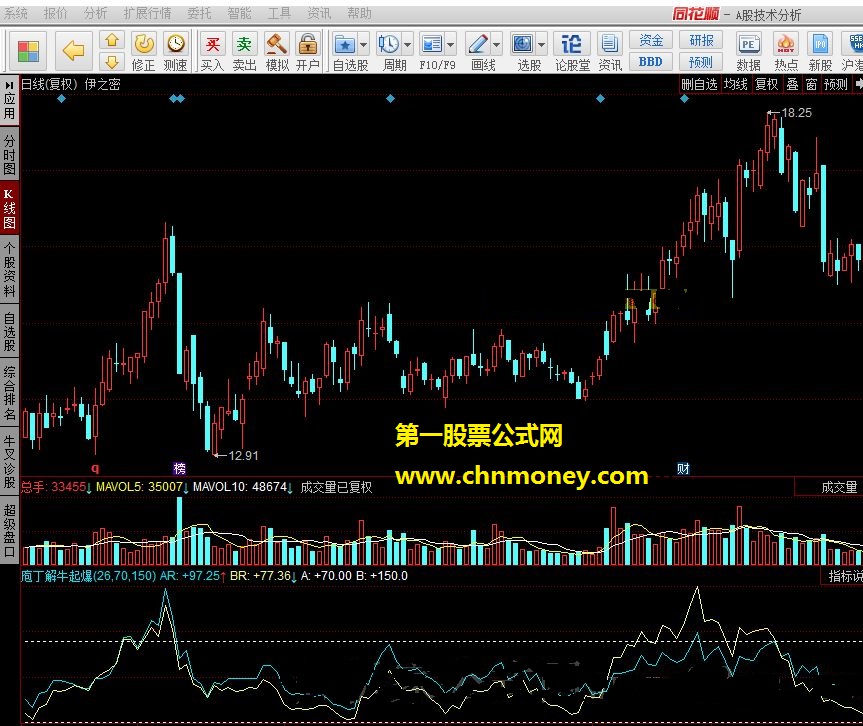
Task: Switch to the 分时图 side tab
Action: pos(9,155)
